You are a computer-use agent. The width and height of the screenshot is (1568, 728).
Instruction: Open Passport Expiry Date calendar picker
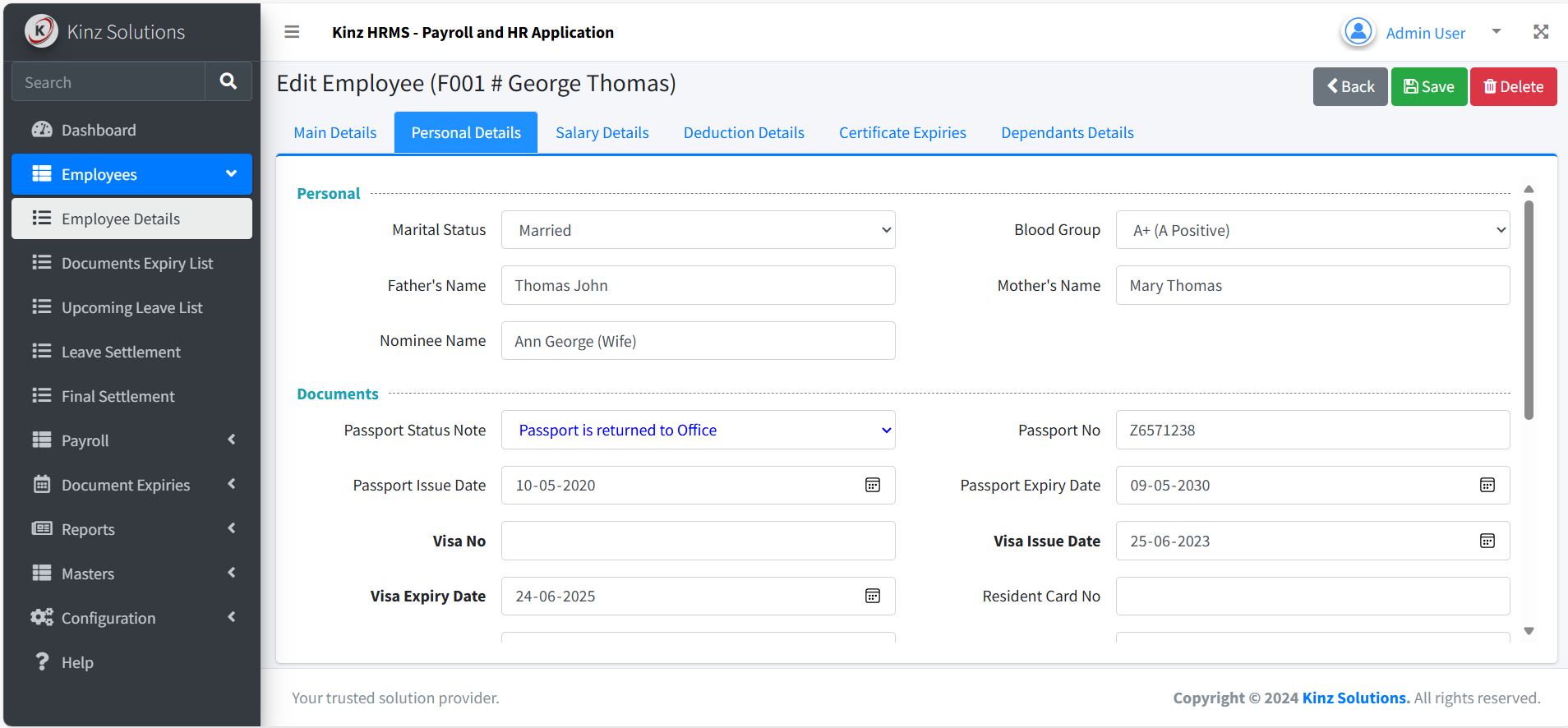1487,486
